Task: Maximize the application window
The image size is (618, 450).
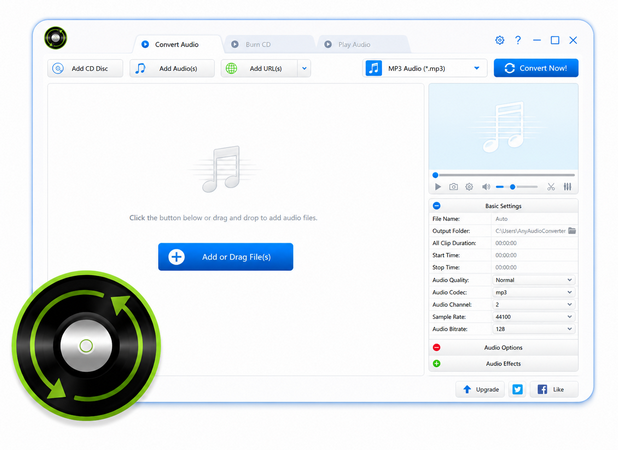Action: [x=555, y=40]
